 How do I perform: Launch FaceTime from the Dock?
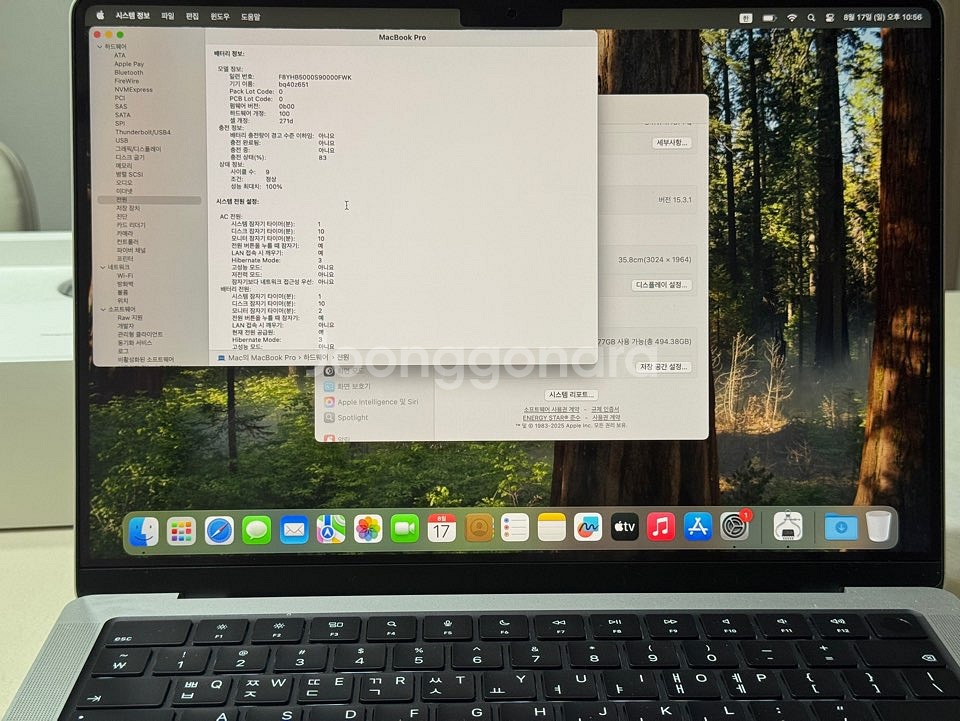[405, 528]
